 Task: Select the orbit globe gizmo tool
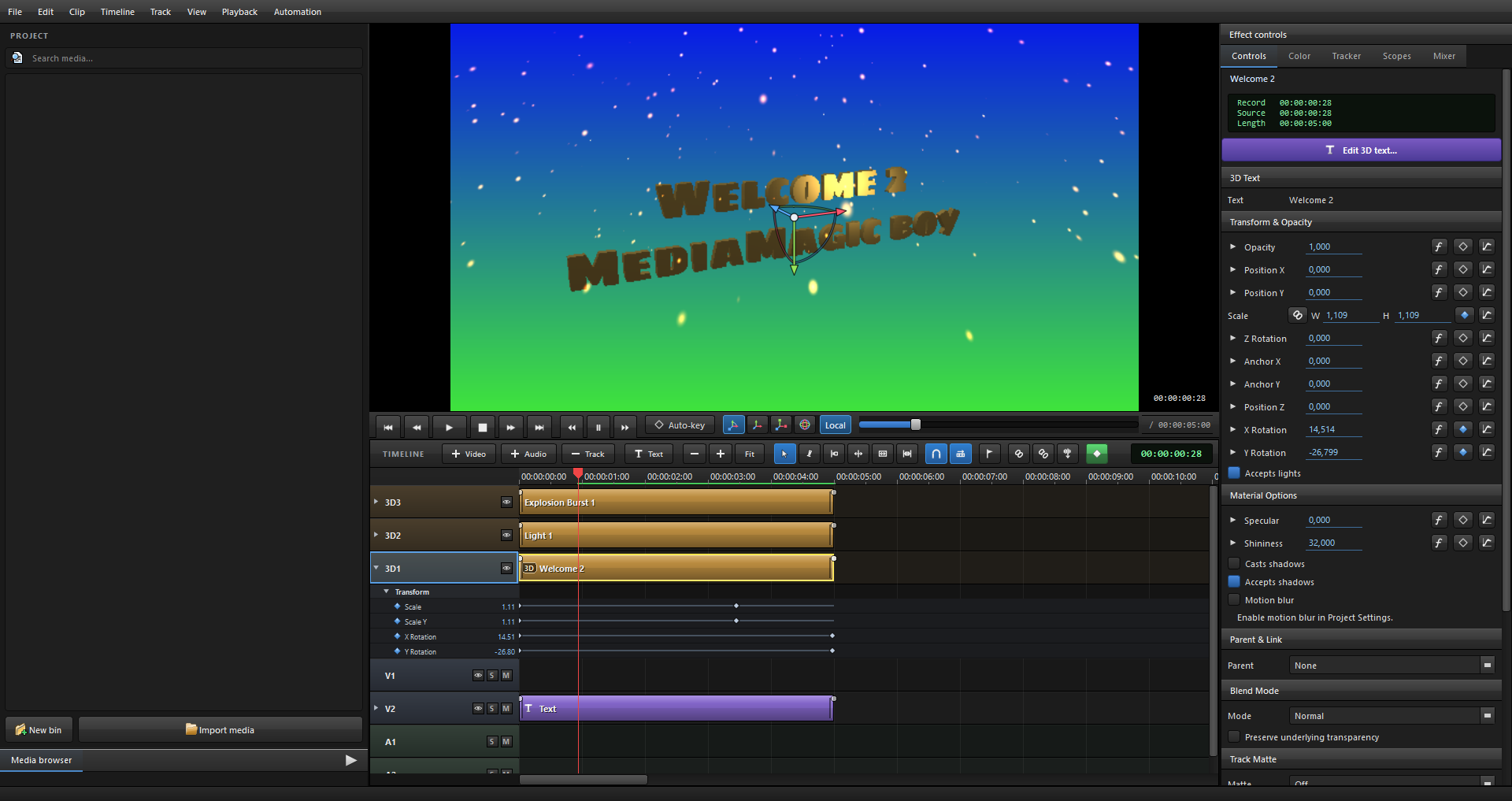pos(805,425)
